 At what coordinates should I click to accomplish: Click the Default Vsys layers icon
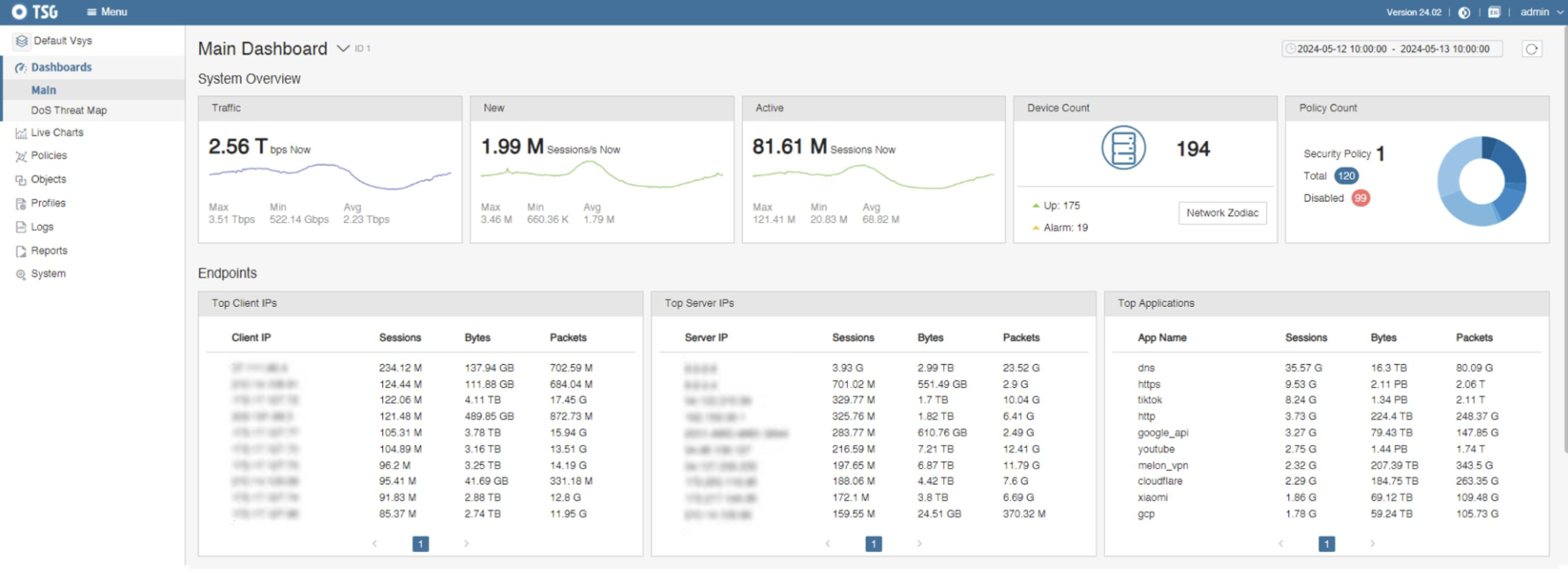point(21,41)
